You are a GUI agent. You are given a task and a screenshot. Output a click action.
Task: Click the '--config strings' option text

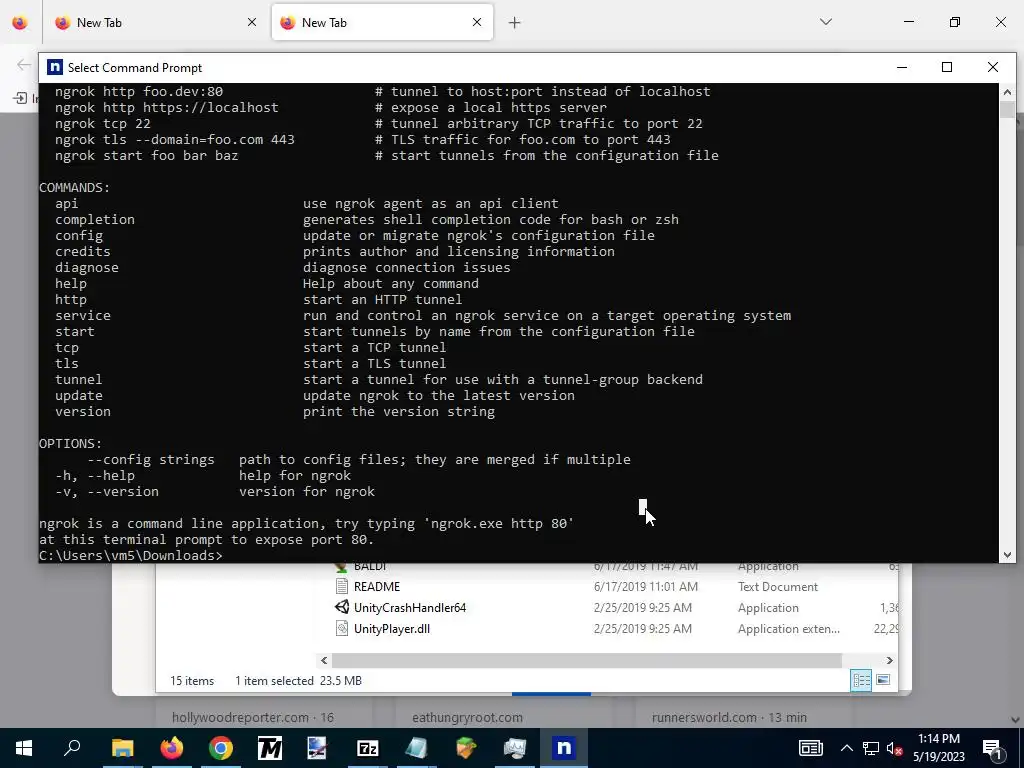tap(151, 459)
